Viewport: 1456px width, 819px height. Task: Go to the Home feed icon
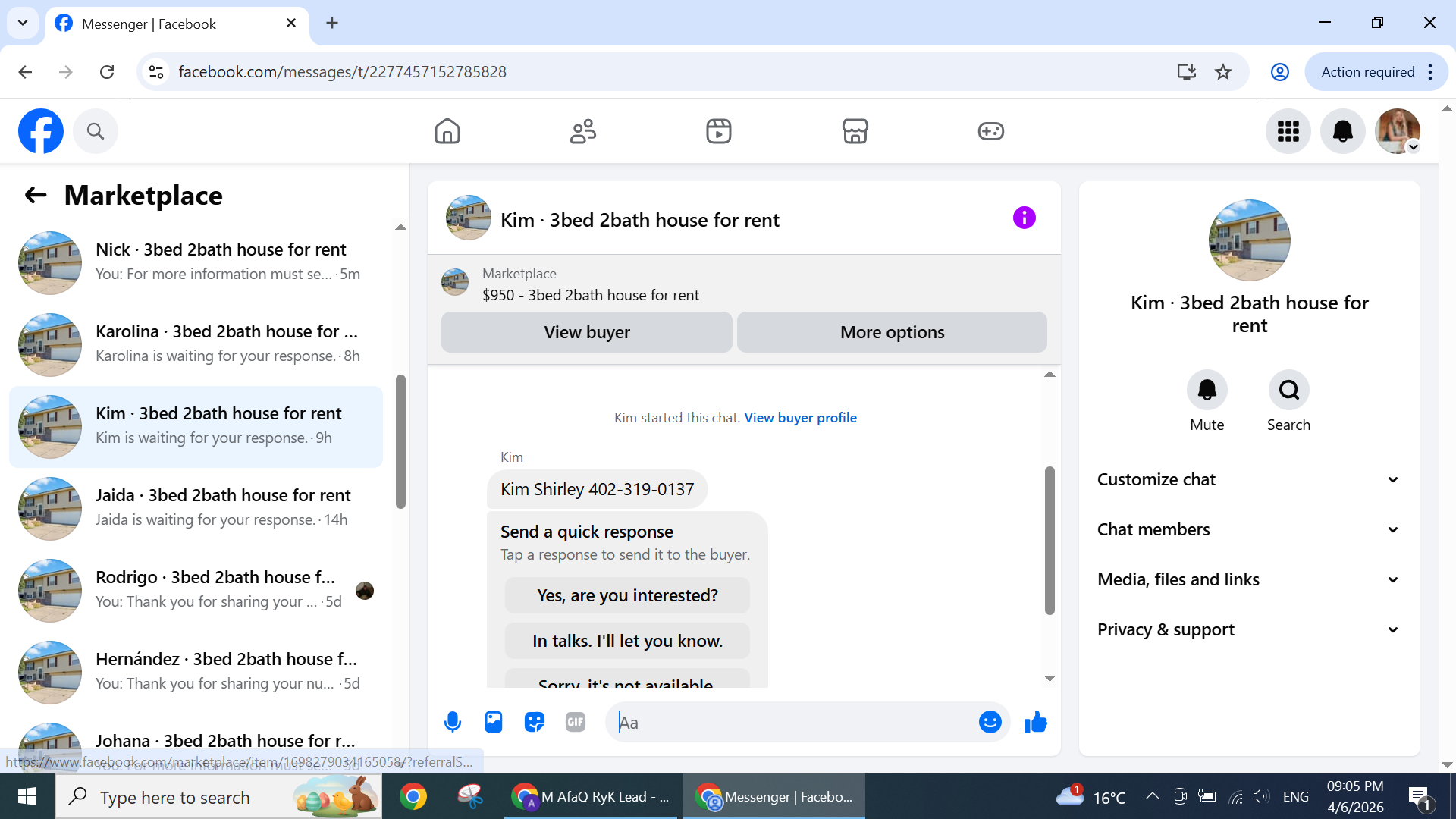(447, 131)
